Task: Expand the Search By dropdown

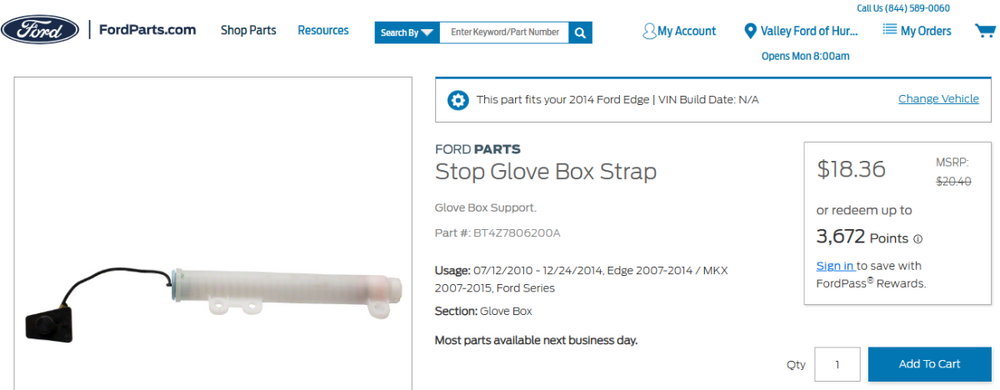Action: [x=407, y=32]
